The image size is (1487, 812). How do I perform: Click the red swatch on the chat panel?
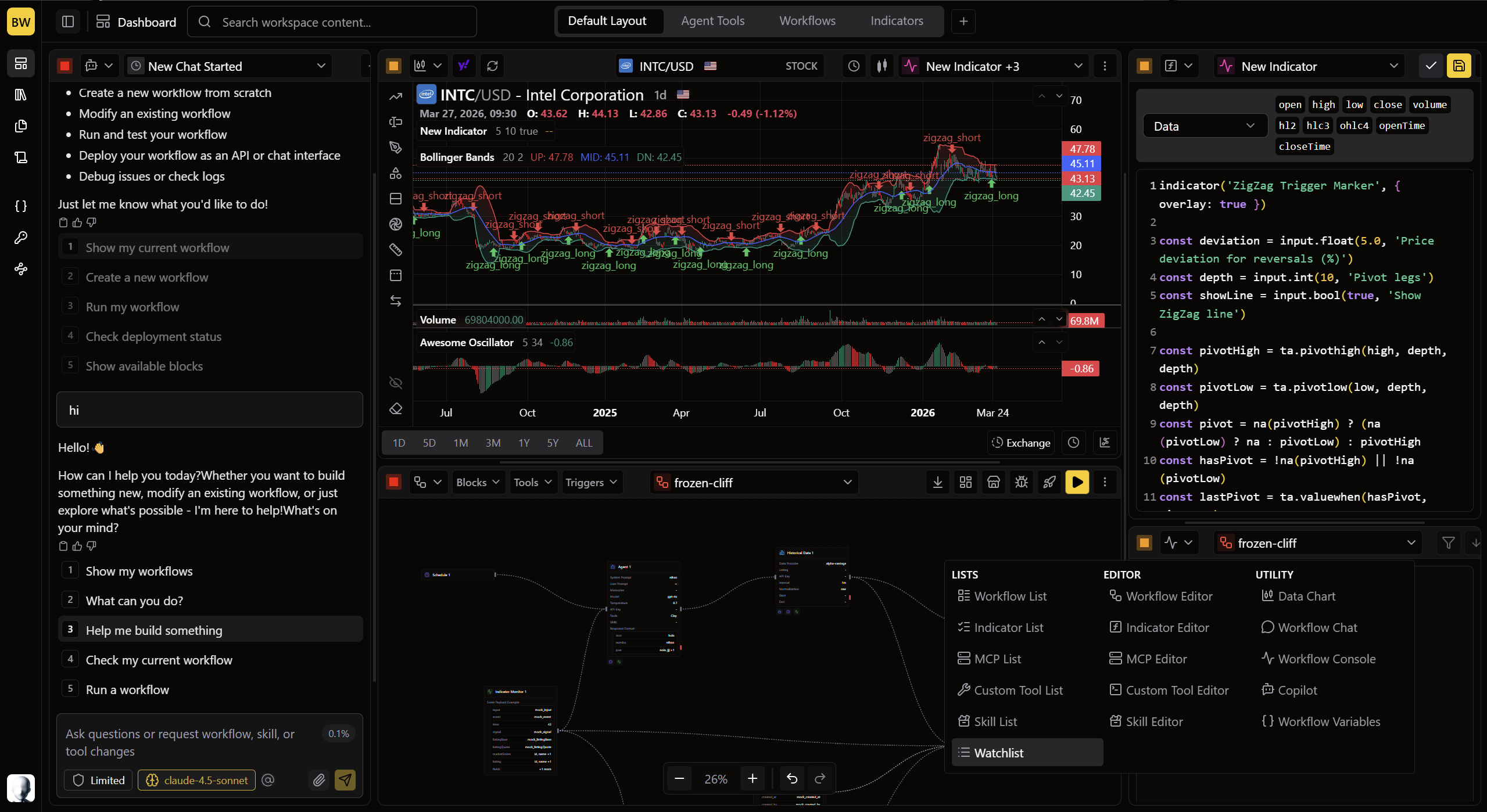pos(65,66)
